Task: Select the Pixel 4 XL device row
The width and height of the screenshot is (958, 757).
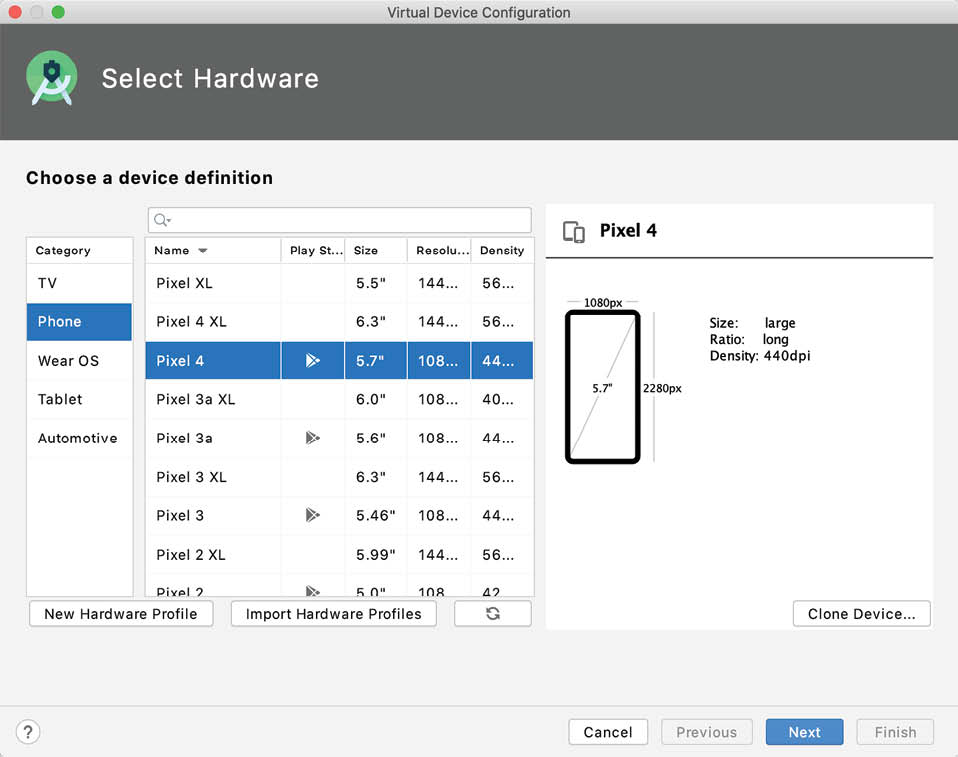Action: 339,321
